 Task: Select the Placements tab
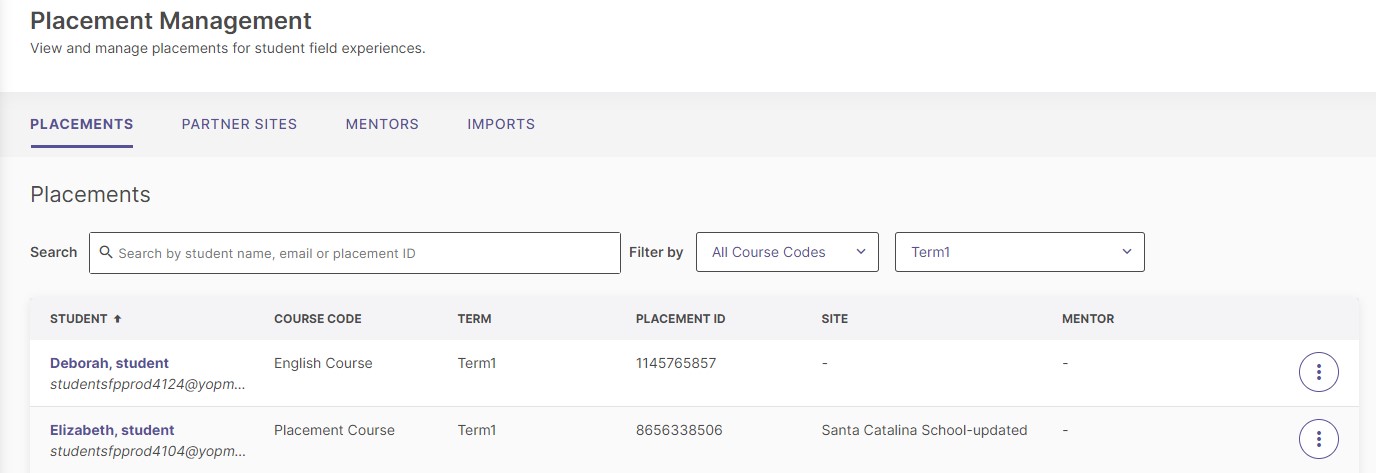point(82,125)
